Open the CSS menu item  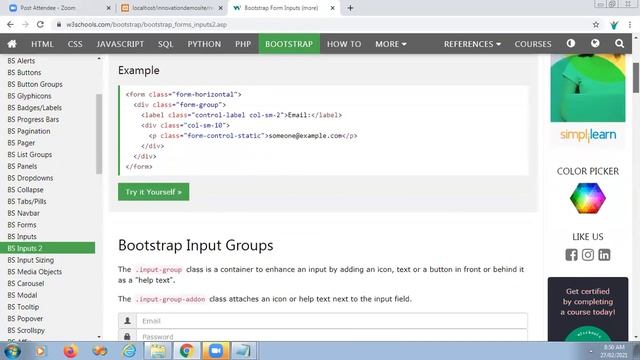(x=75, y=44)
